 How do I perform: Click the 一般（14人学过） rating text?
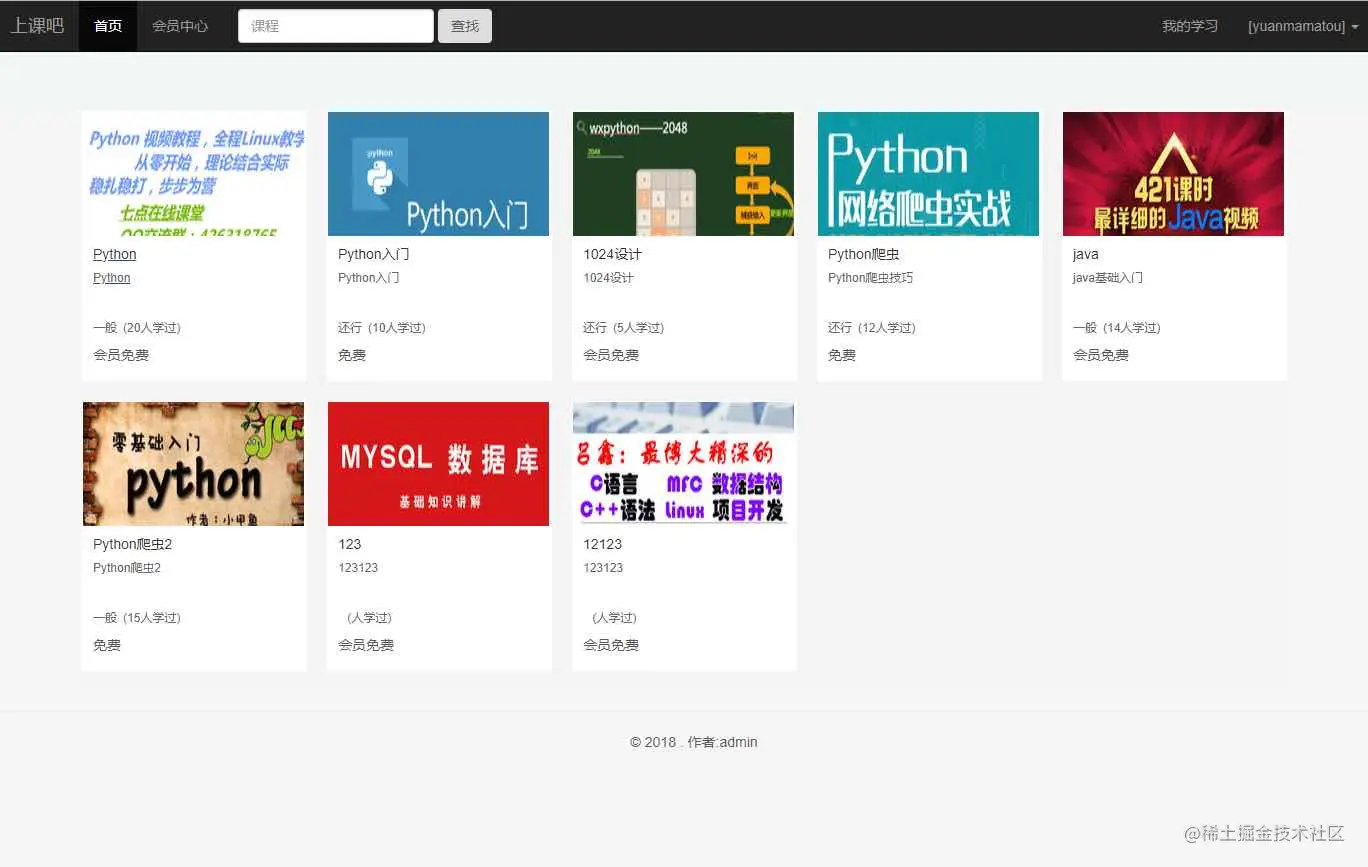tap(1117, 328)
